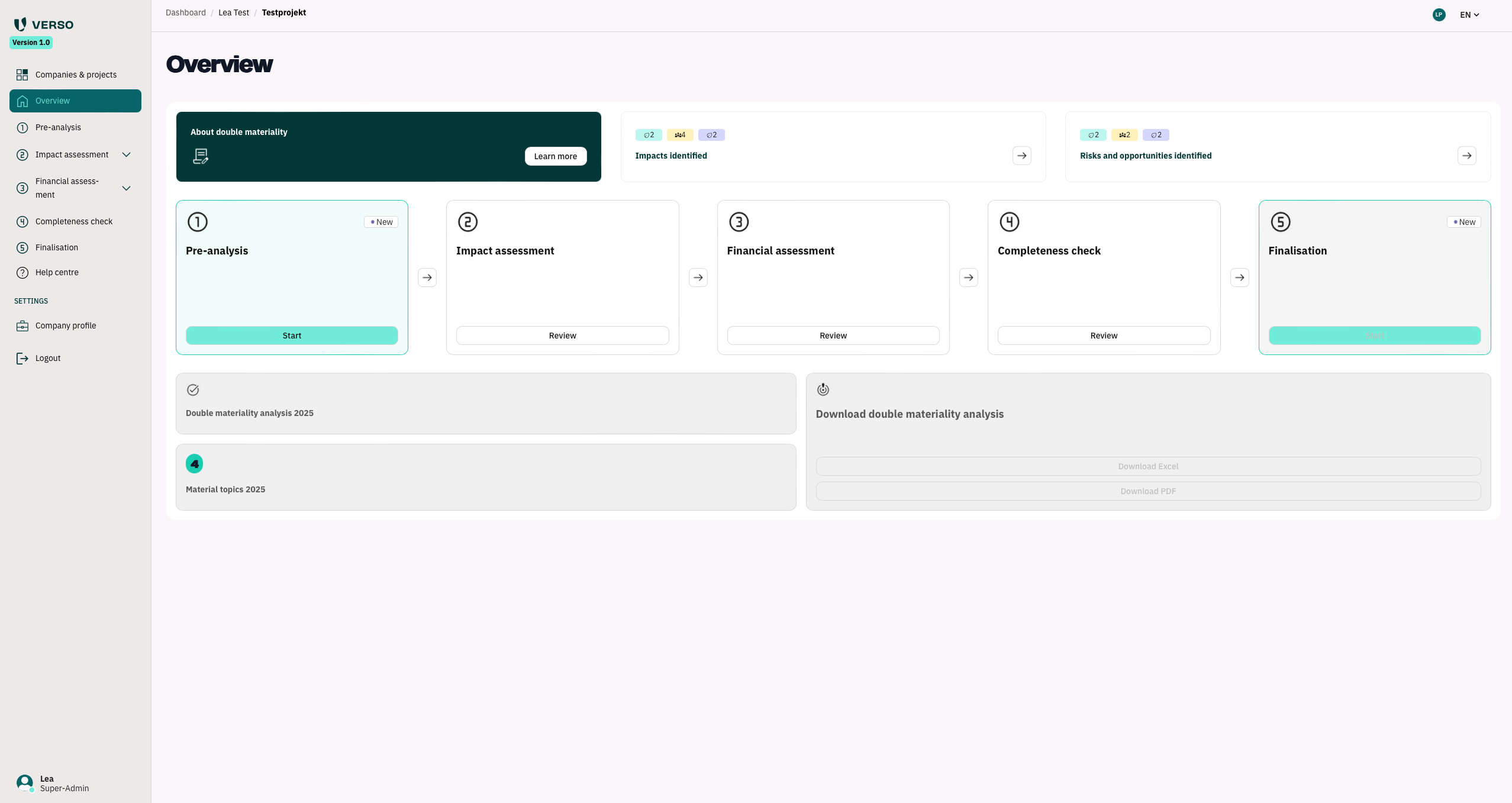Click Lea's profile avatar at sidebar bottom
The height and width of the screenshot is (803, 1512).
pyautogui.click(x=25, y=783)
